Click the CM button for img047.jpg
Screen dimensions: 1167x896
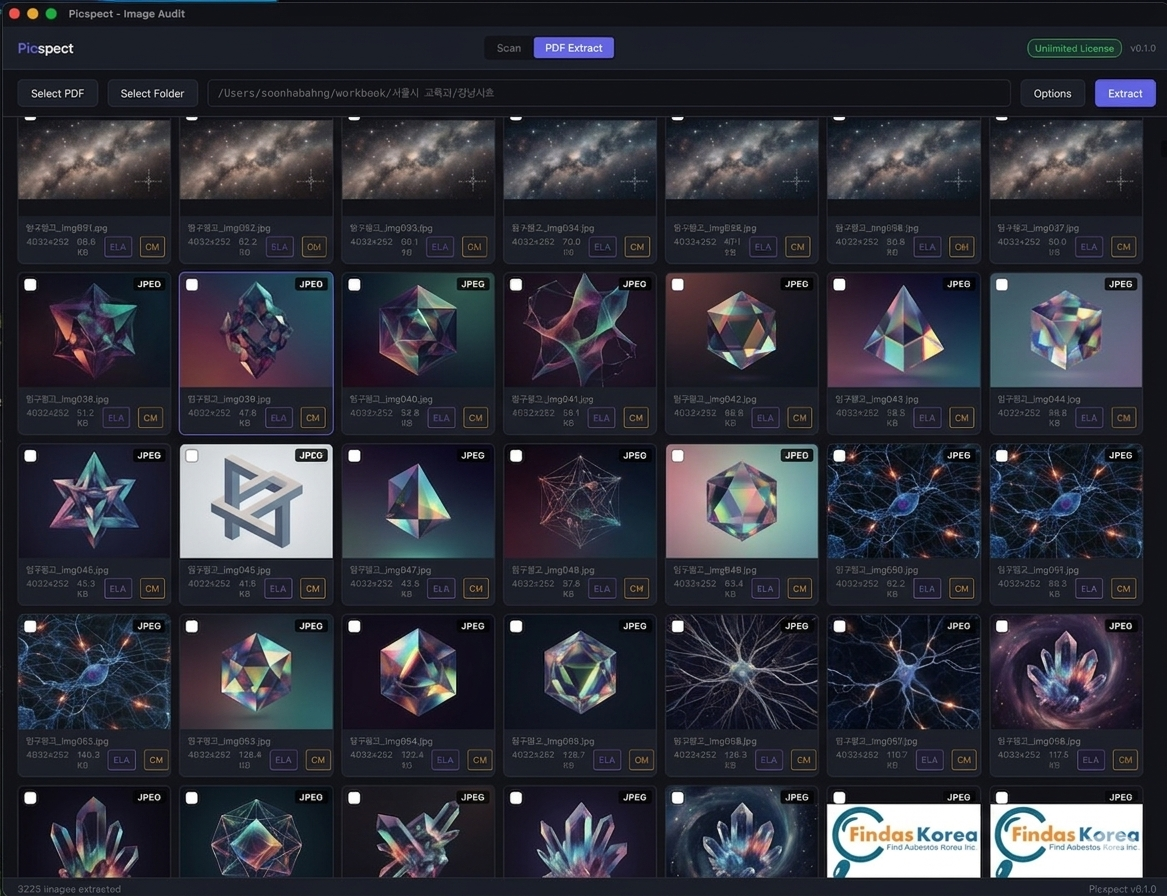(475, 589)
